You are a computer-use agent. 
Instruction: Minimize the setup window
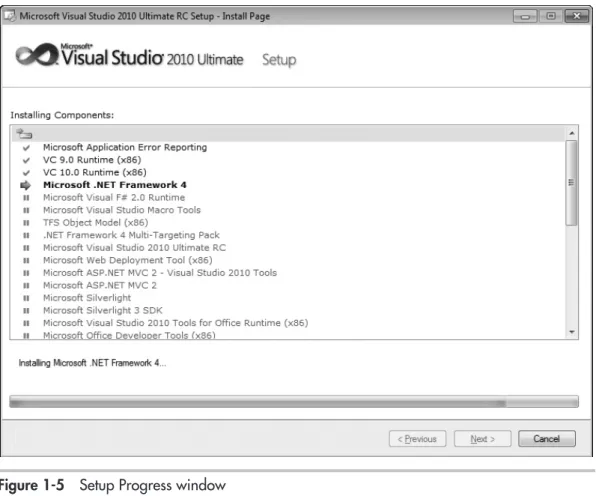click(x=525, y=16)
